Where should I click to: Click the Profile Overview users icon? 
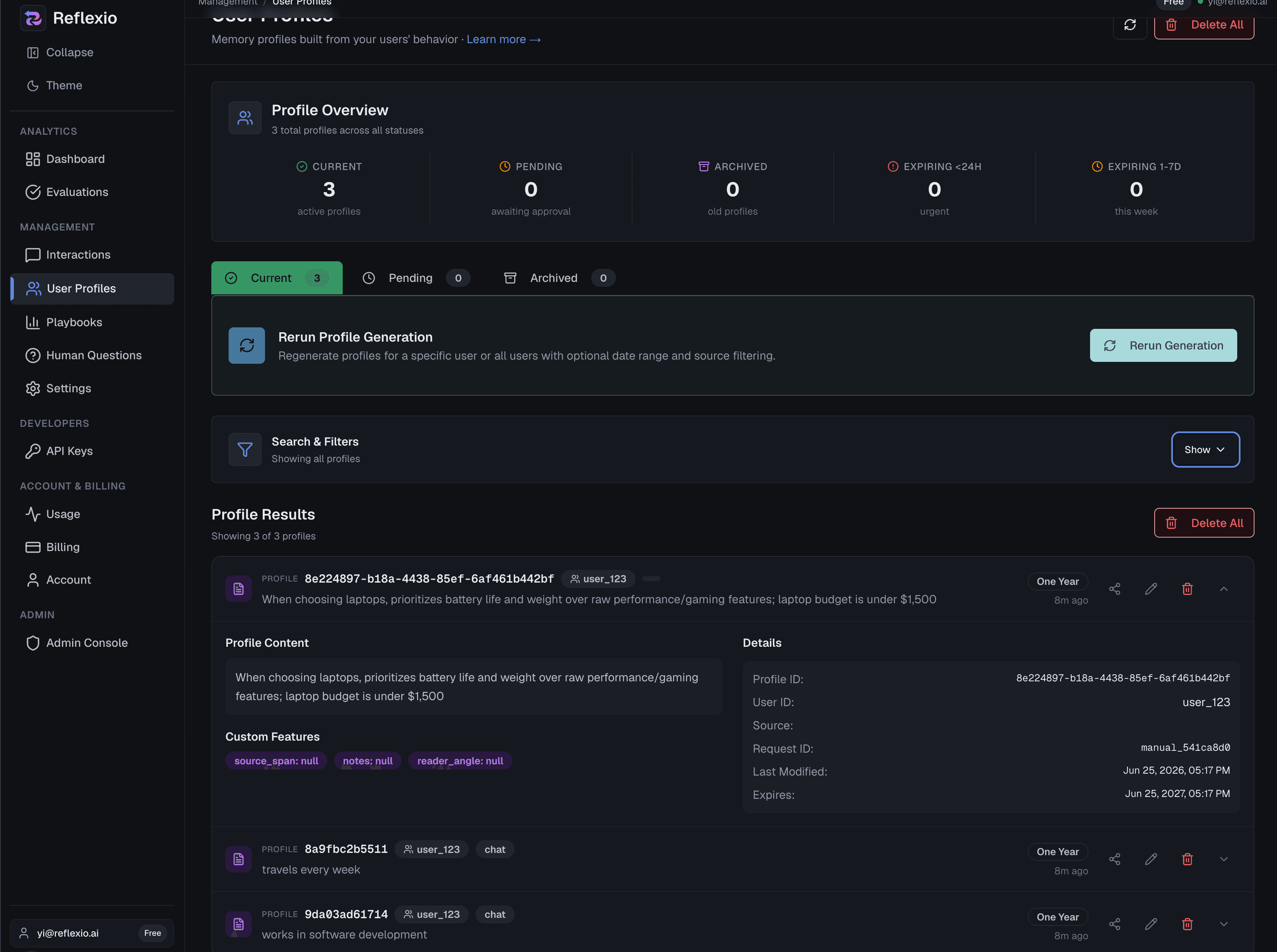click(x=245, y=117)
